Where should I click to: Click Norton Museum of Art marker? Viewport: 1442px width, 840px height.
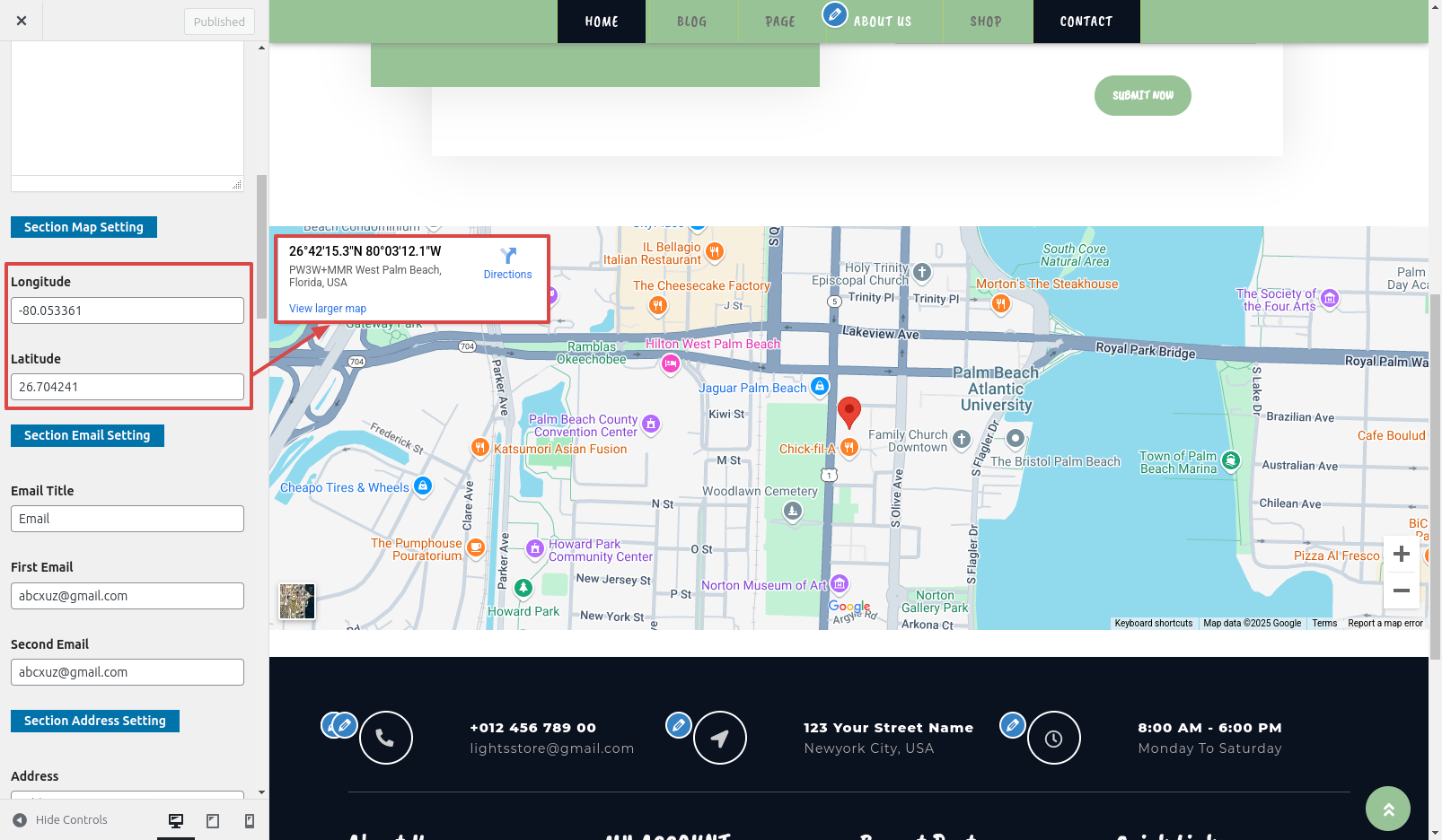click(840, 584)
